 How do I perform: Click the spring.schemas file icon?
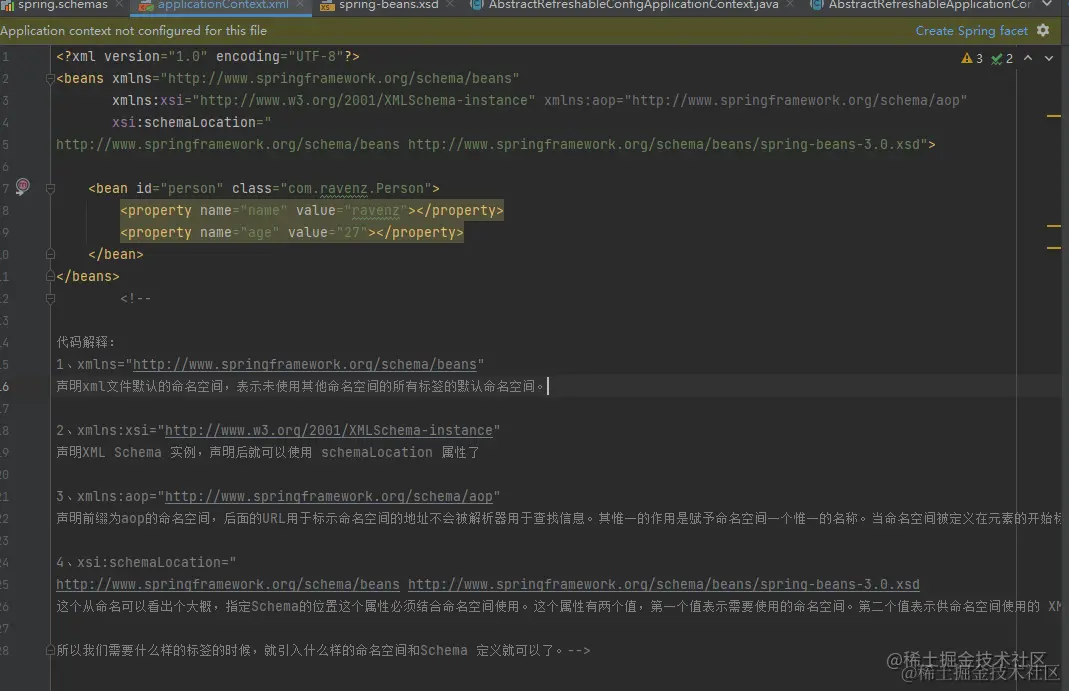pyautogui.click(x=7, y=5)
